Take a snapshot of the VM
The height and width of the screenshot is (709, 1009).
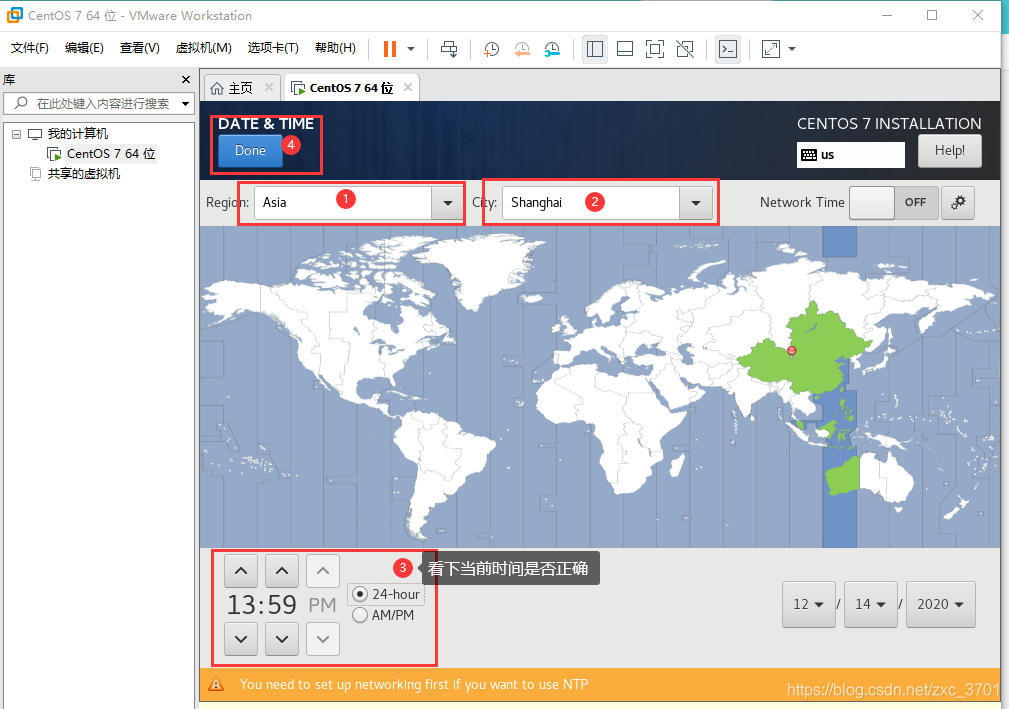(x=491, y=49)
